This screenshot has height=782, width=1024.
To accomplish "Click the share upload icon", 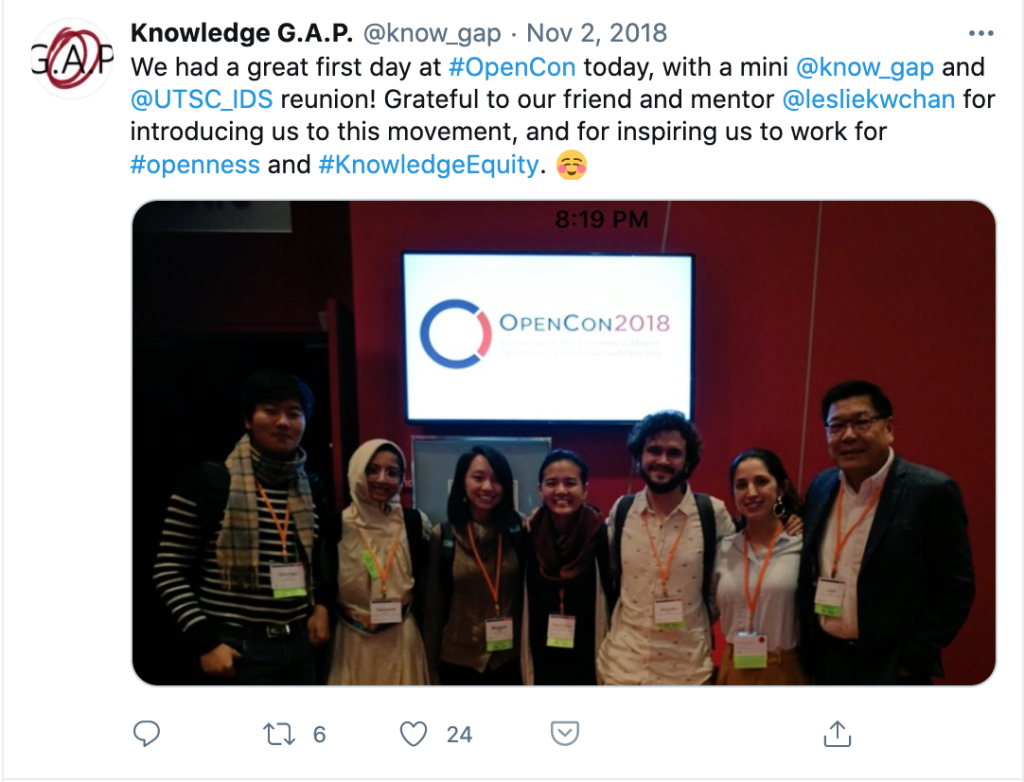I will click(x=837, y=734).
